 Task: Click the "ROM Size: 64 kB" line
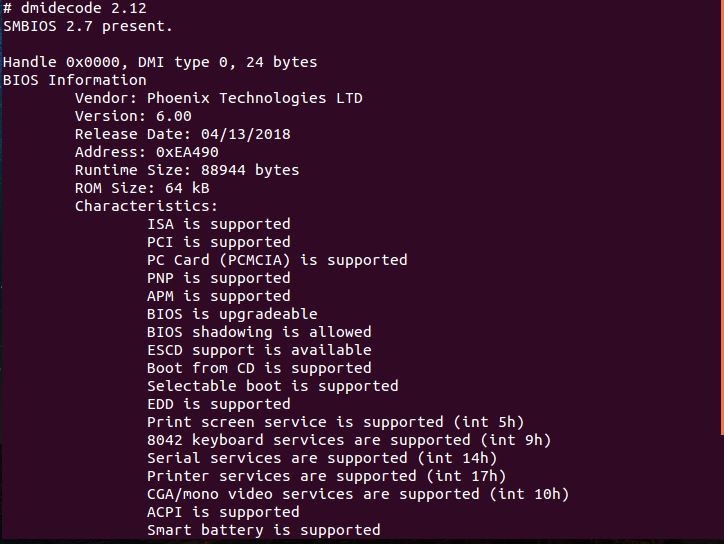point(142,188)
